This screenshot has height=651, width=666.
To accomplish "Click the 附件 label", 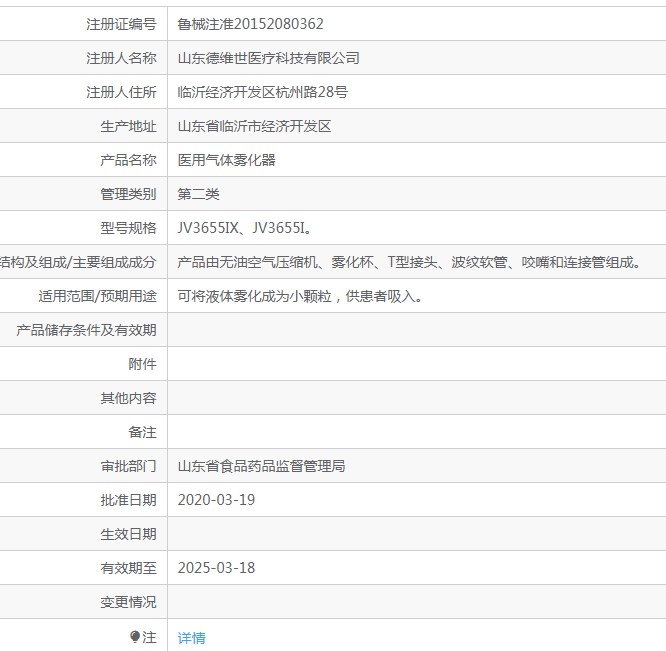I will coord(142,364).
